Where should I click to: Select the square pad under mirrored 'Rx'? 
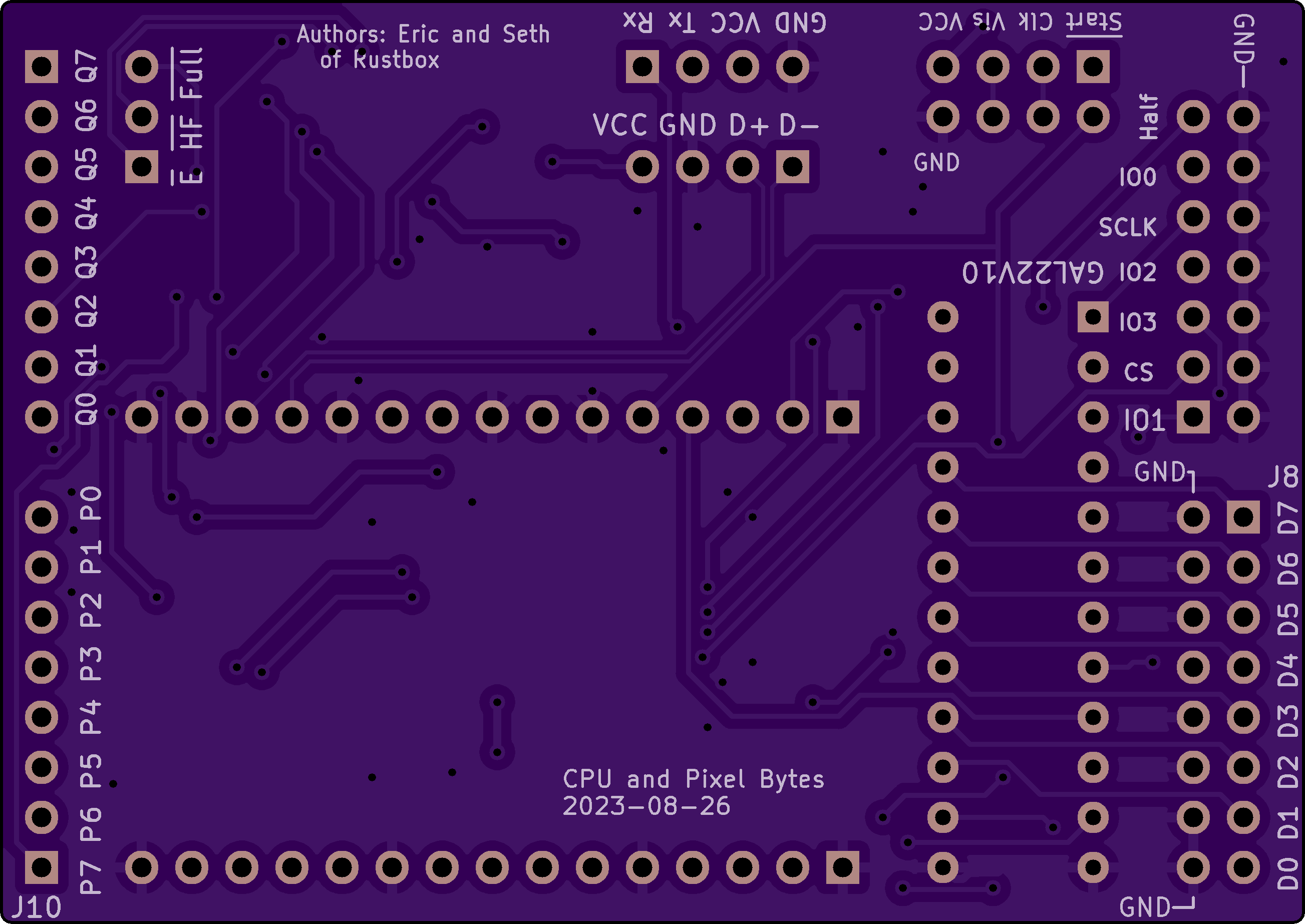coord(642,67)
